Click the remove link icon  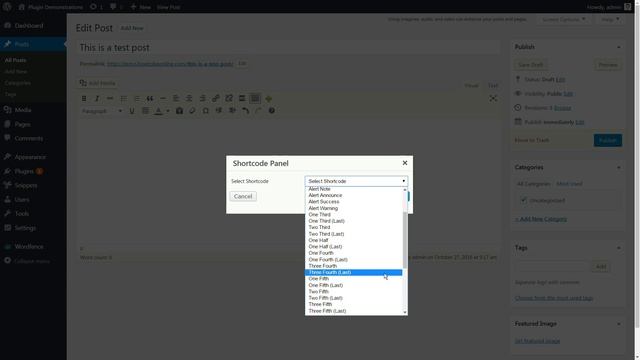(229, 98)
